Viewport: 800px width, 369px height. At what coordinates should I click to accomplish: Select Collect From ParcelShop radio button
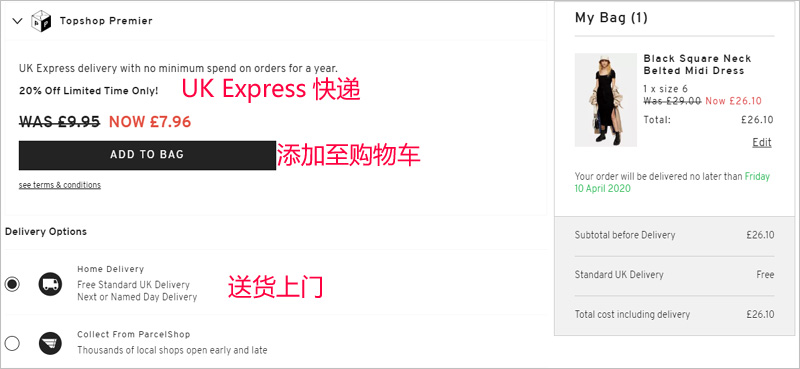click(x=12, y=343)
